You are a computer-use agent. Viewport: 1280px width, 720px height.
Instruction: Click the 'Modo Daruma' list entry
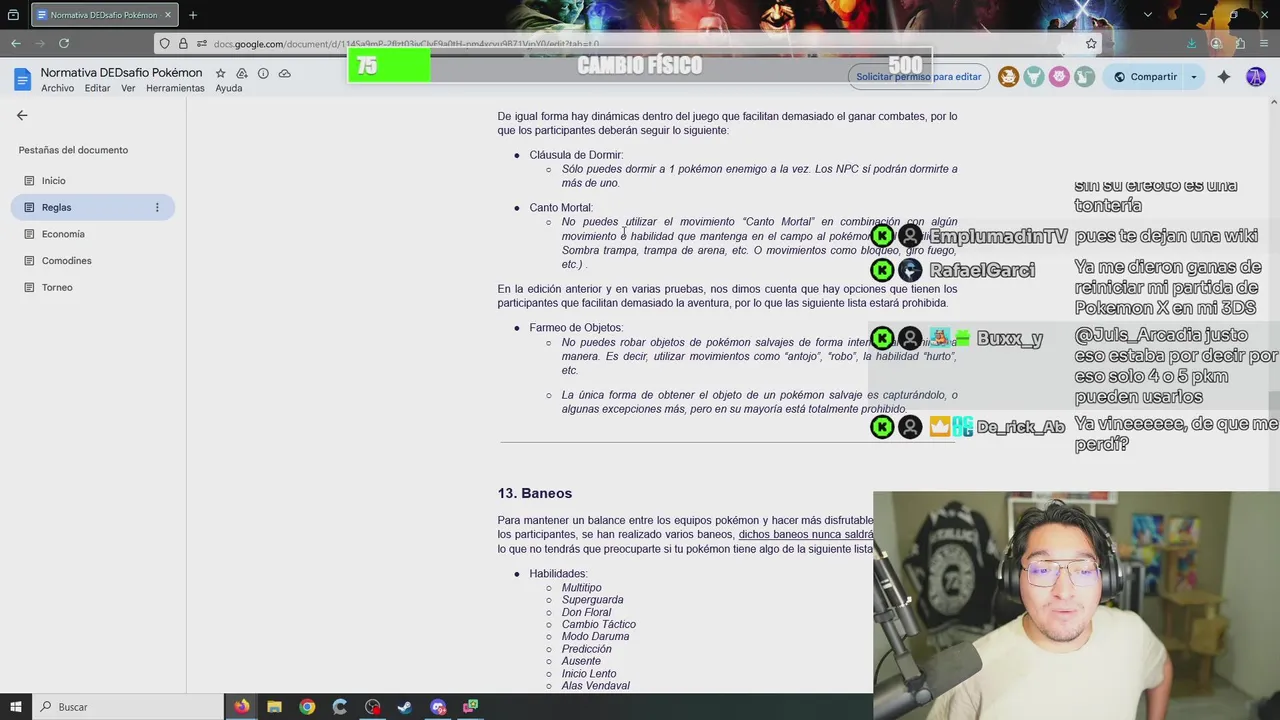click(x=596, y=637)
